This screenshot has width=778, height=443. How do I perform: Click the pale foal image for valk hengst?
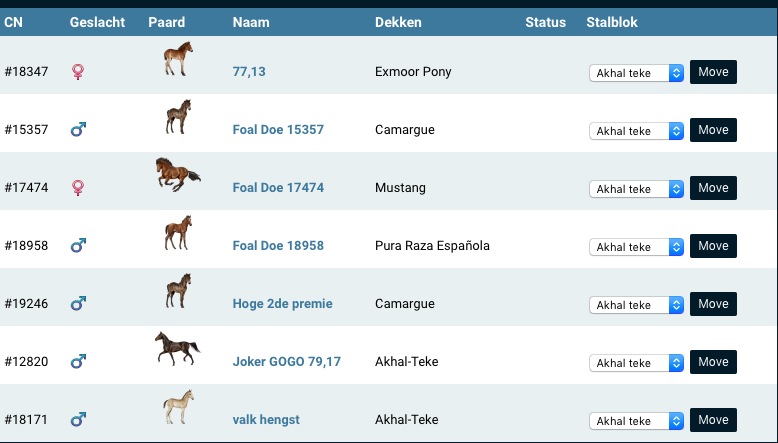coord(178,408)
